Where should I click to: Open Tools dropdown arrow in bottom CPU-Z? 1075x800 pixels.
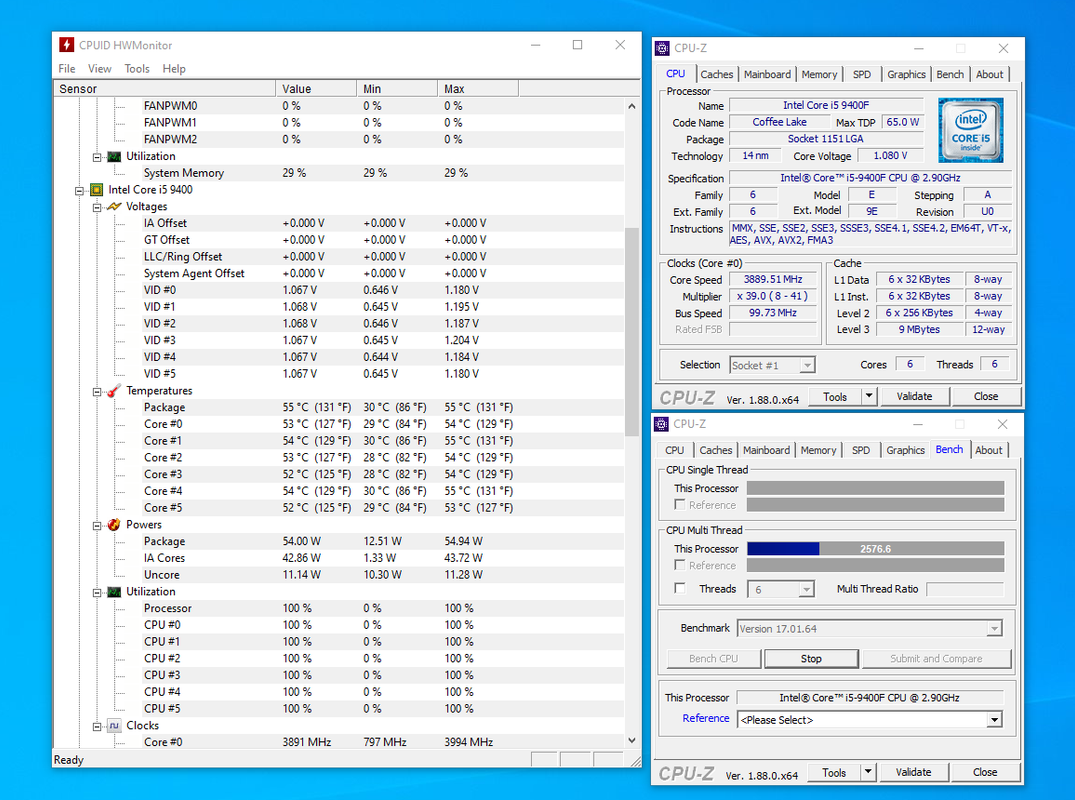(869, 772)
